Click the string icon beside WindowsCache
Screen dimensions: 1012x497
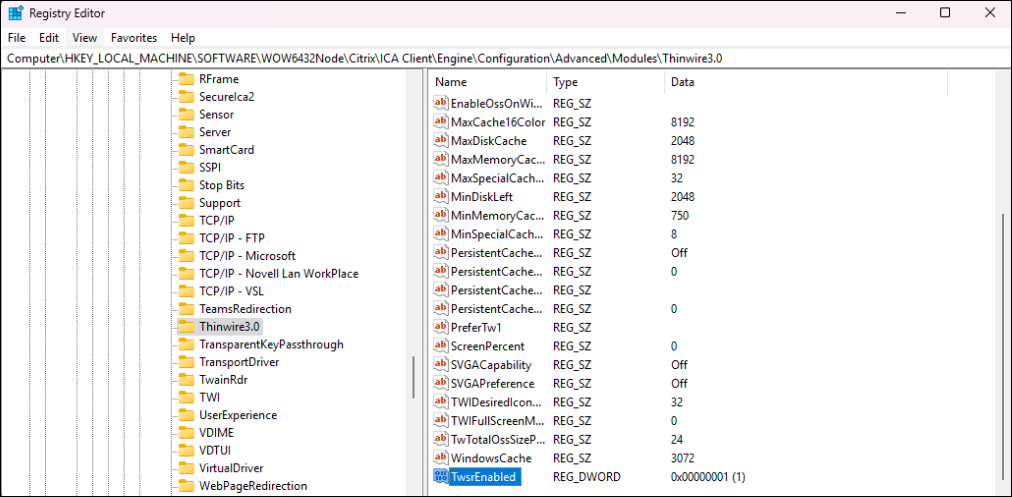coord(441,459)
